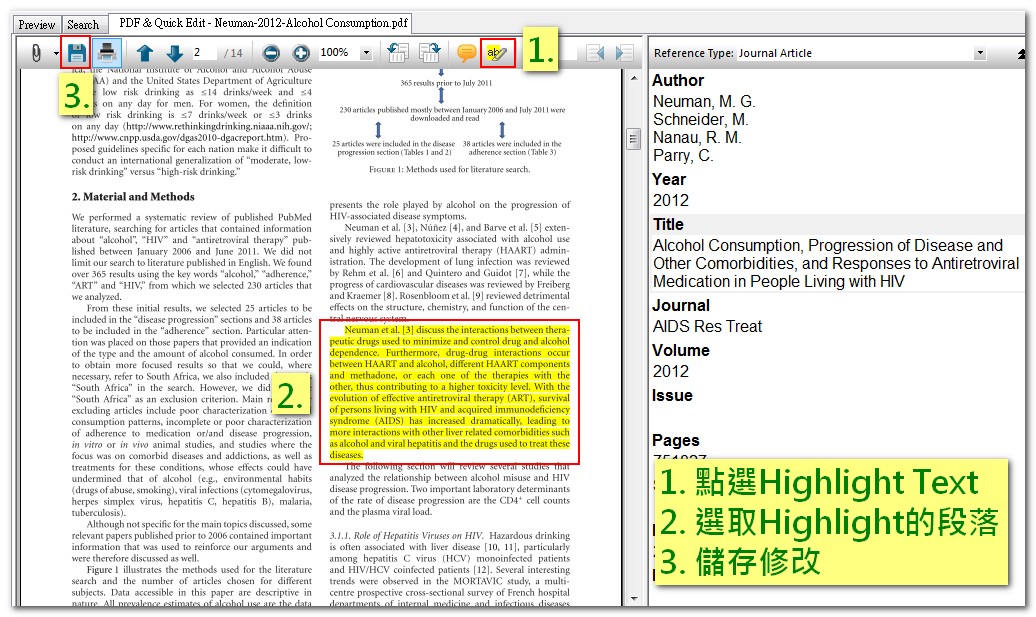Click the Author field label
The image size is (1036, 617).
(678, 80)
